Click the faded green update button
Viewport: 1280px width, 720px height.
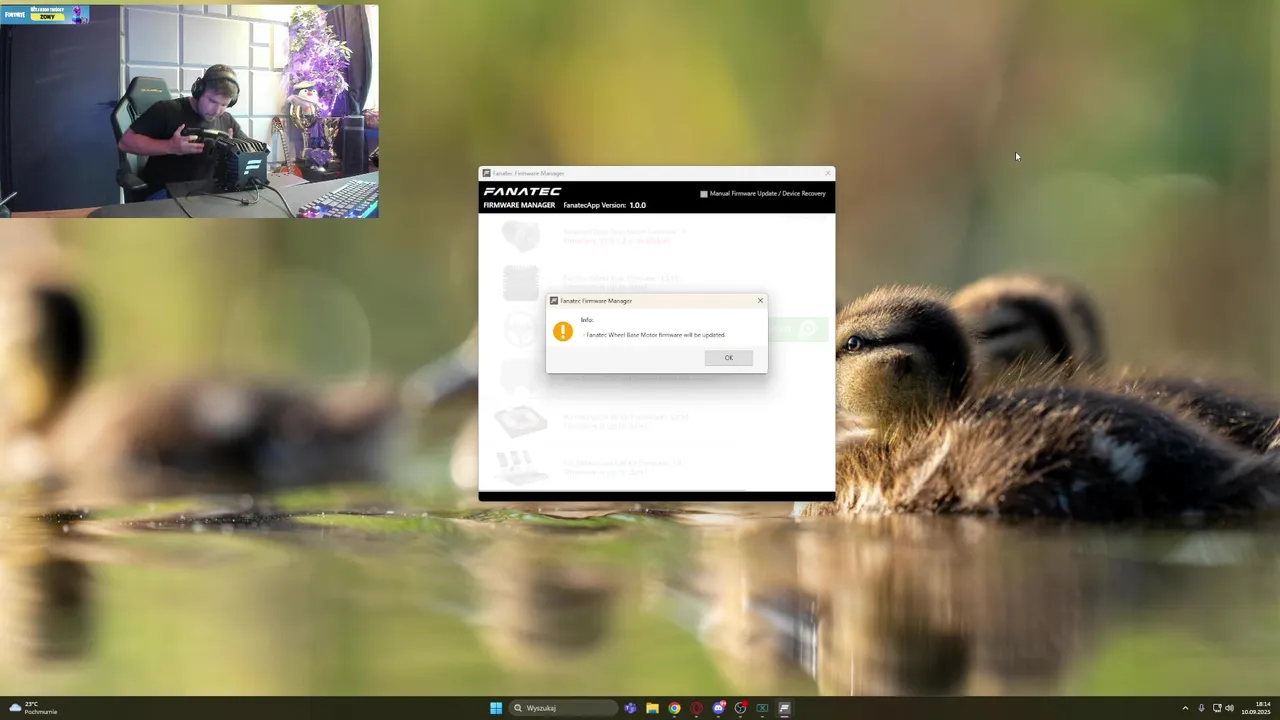pos(799,329)
